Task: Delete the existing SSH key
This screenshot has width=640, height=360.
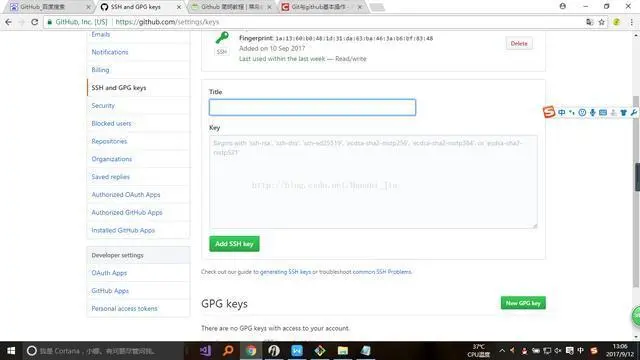Action: click(519, 43)
